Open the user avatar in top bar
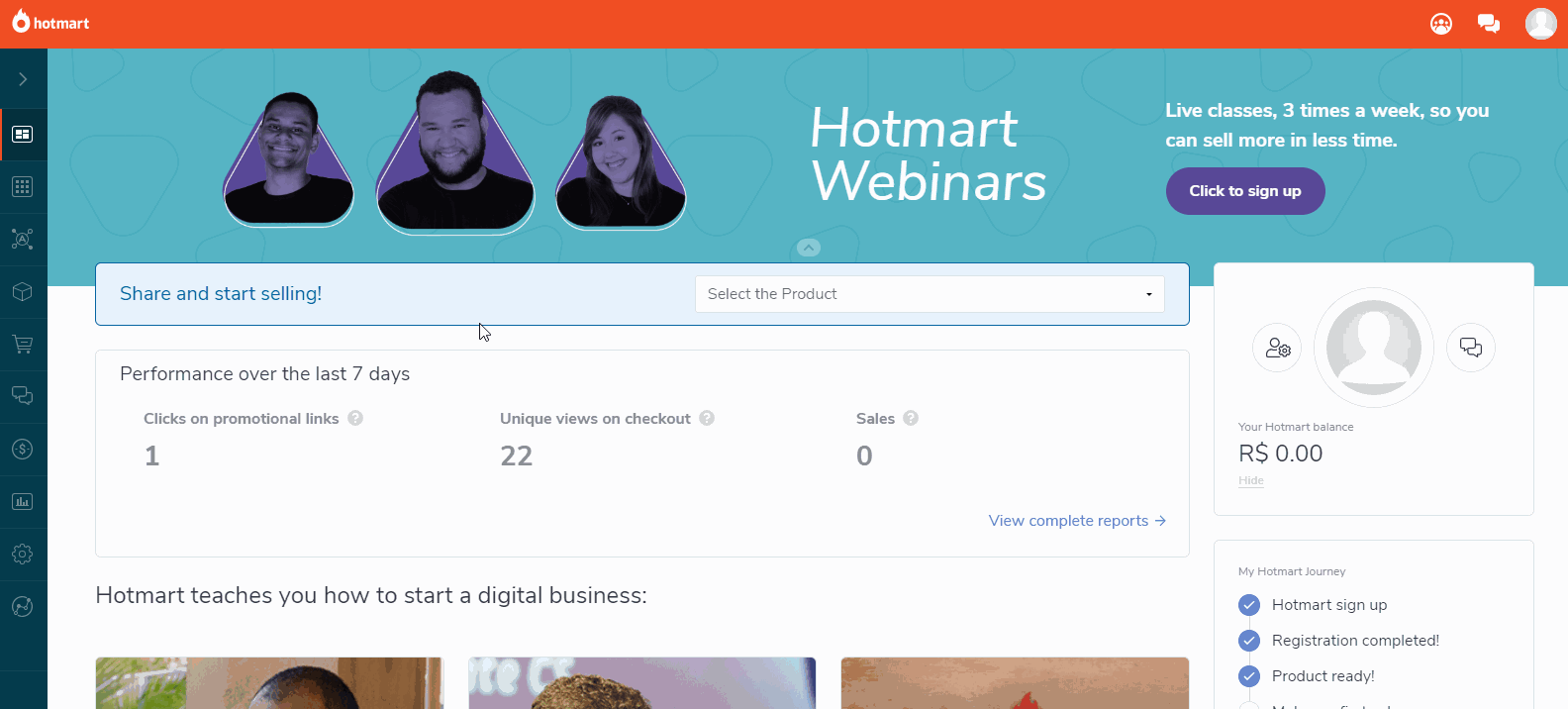Viewport: 1568px width, 709px height. [x=1541, y=24]
